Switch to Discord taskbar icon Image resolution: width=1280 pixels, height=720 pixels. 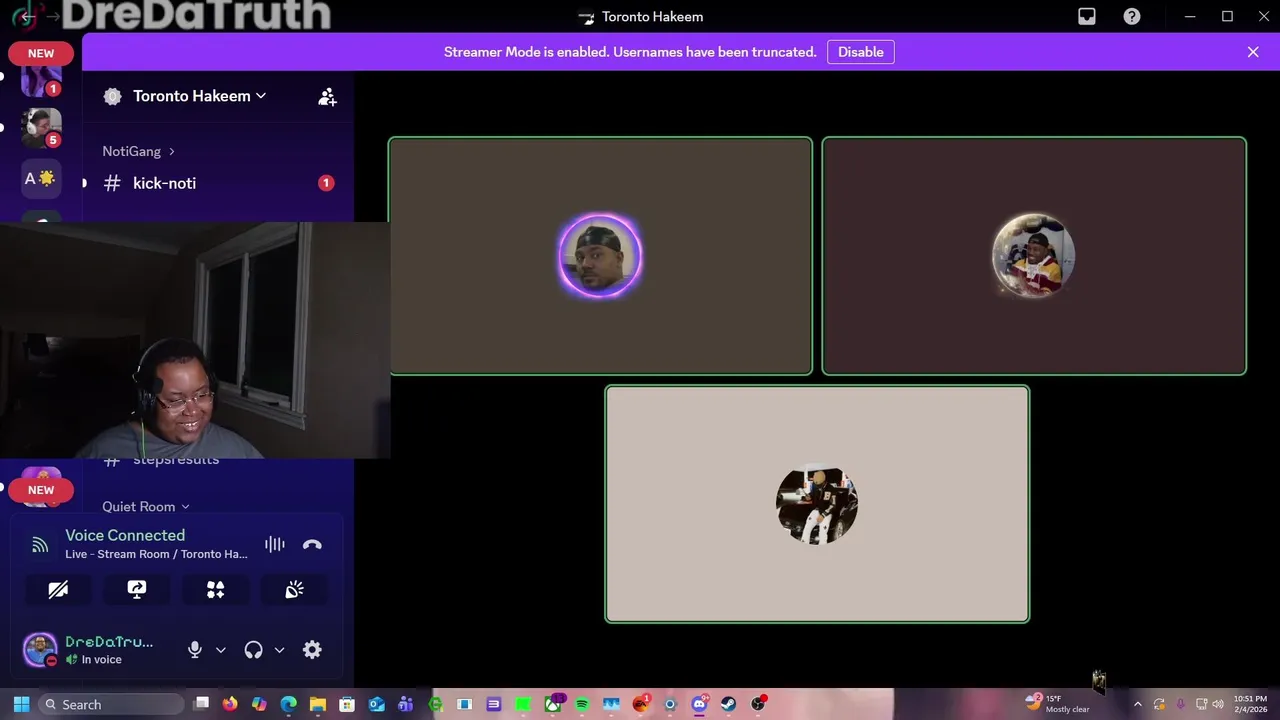[x=699, y=704]
